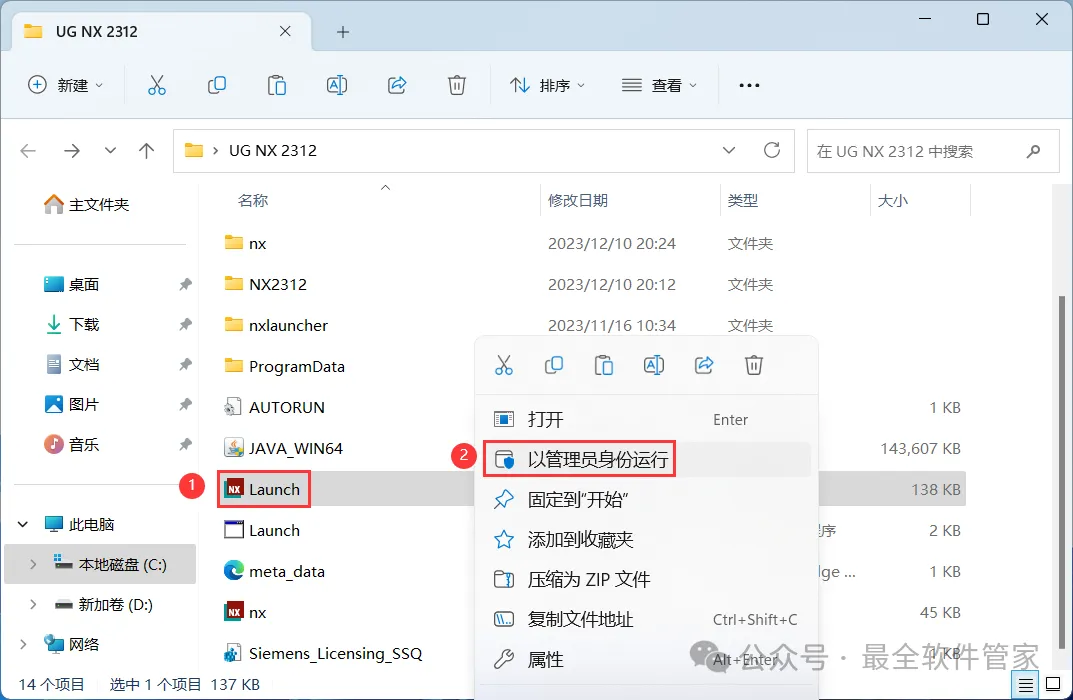Select the JAVA_WIN64 installer file
The height and width of the screenshot is (700, 1073).
[x=283, y=448]
